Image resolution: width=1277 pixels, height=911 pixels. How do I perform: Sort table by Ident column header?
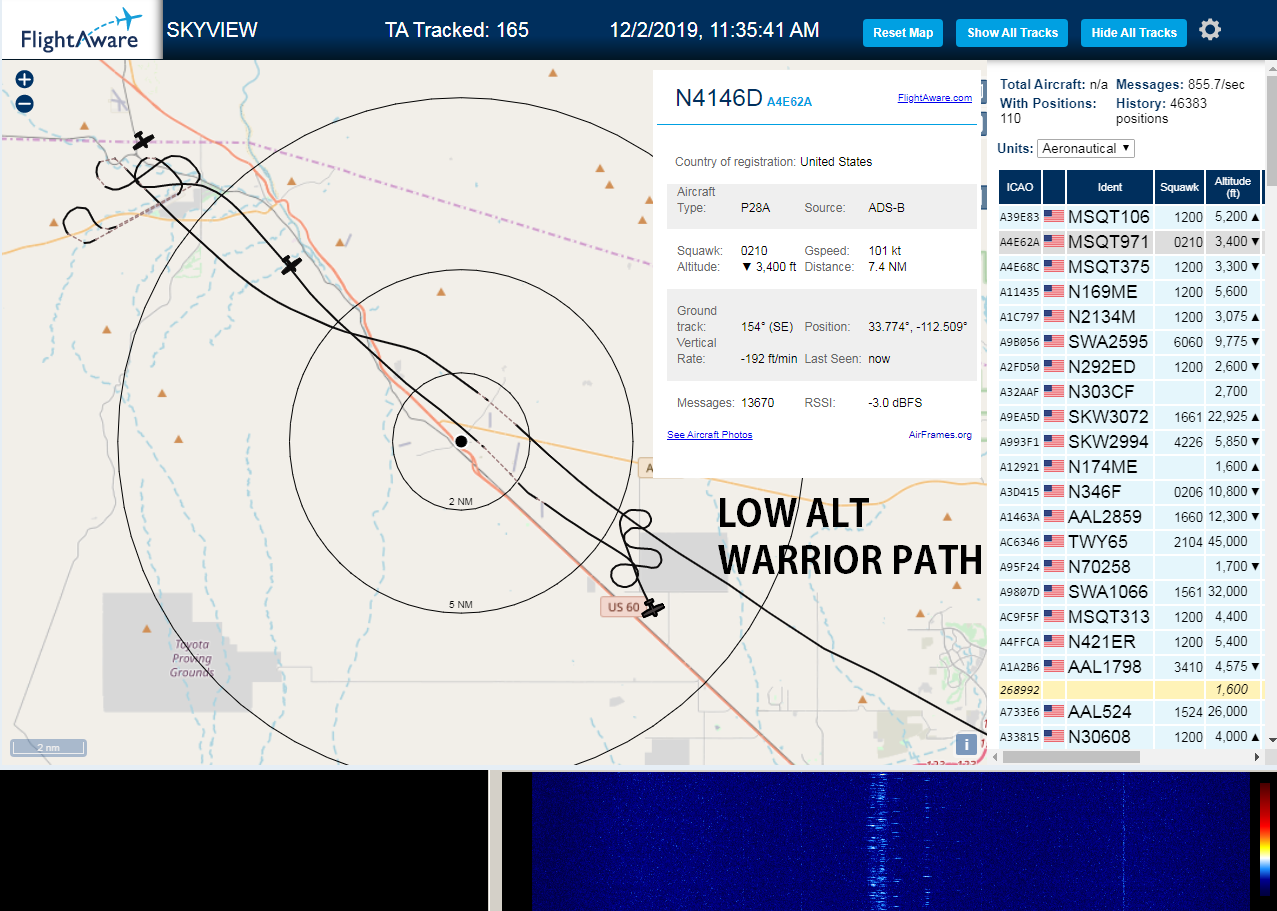pos(1110,187)
